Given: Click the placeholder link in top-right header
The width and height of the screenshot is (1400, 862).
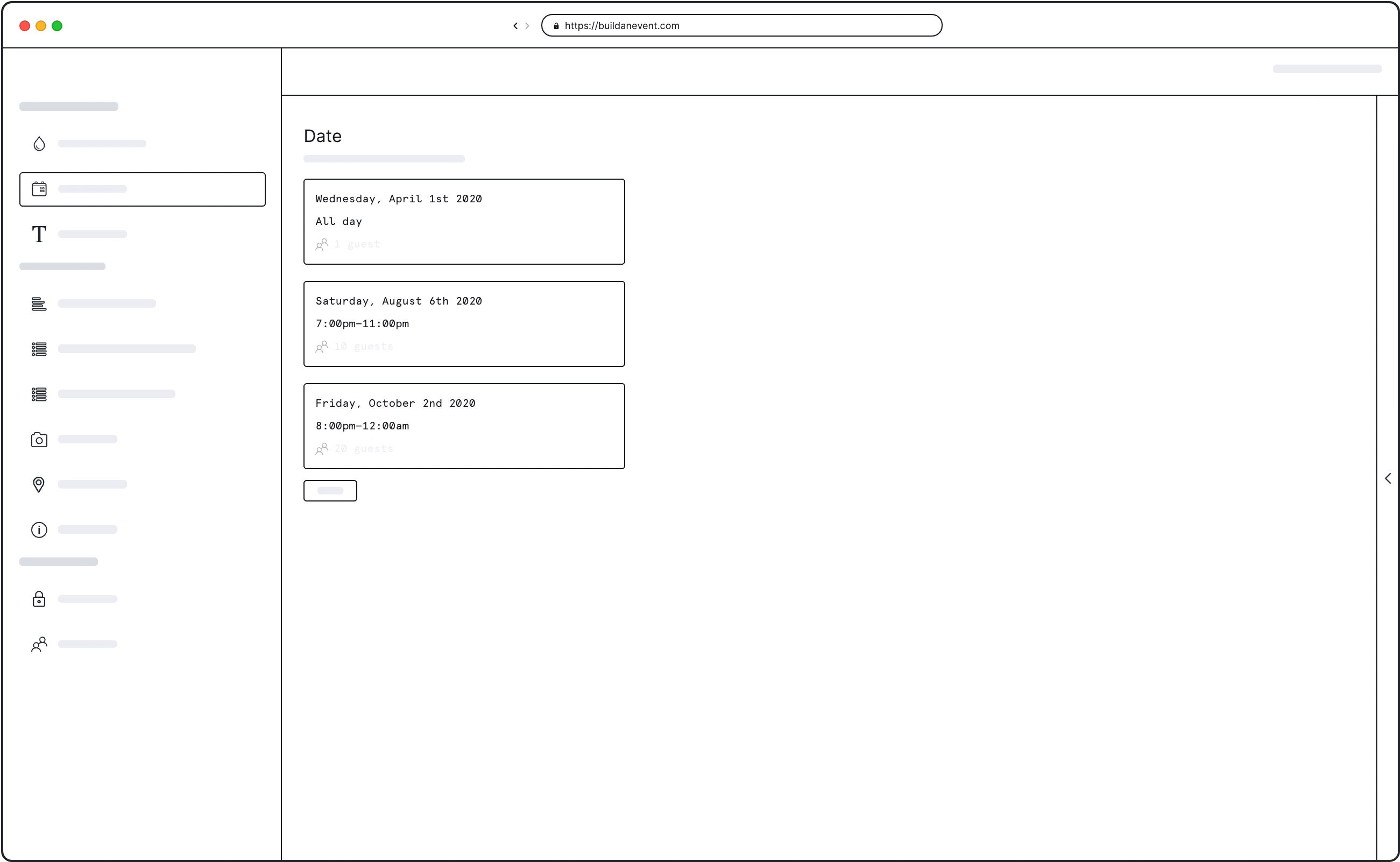Looking at the screenshot, I should click(1326, 68).
